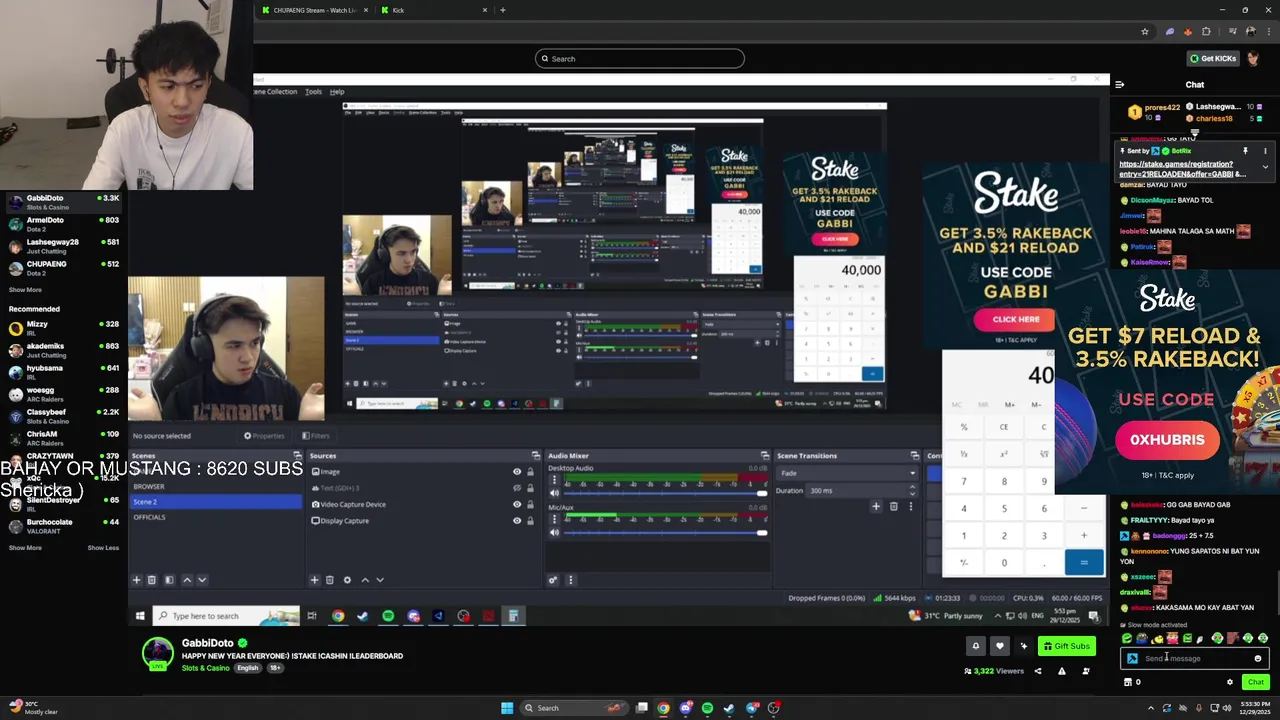Unpin the pinned BotRix message
1280x720 pixels.
[1245, 151]
